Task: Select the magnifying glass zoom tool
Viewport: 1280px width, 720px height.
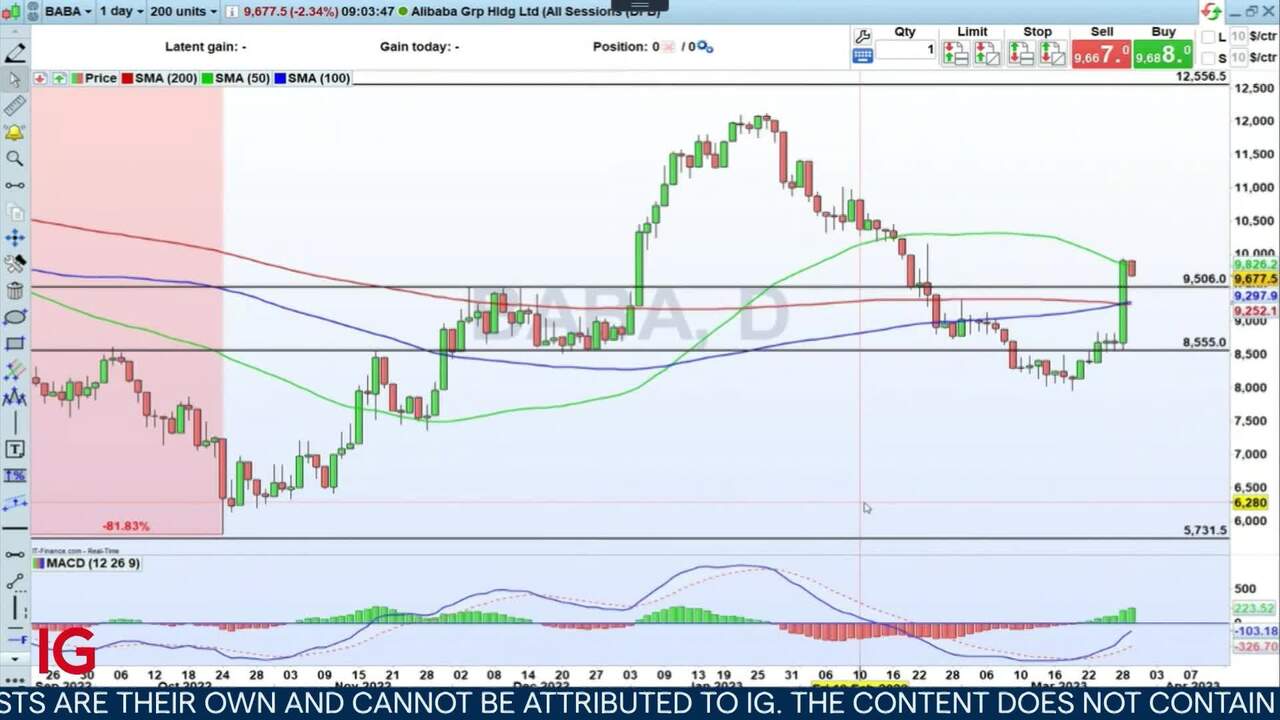Action: coord(15,158)
